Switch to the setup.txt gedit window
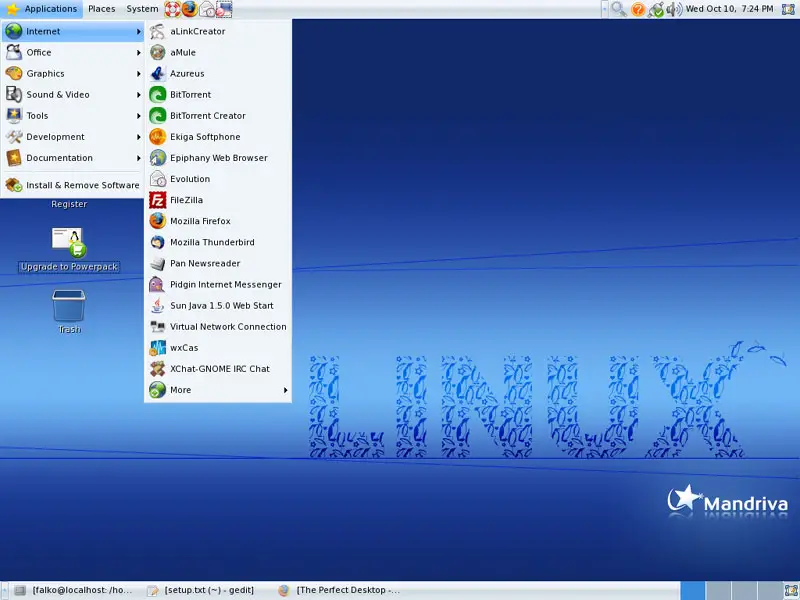This screenshot has height=600, width=800. click(205, 590)
